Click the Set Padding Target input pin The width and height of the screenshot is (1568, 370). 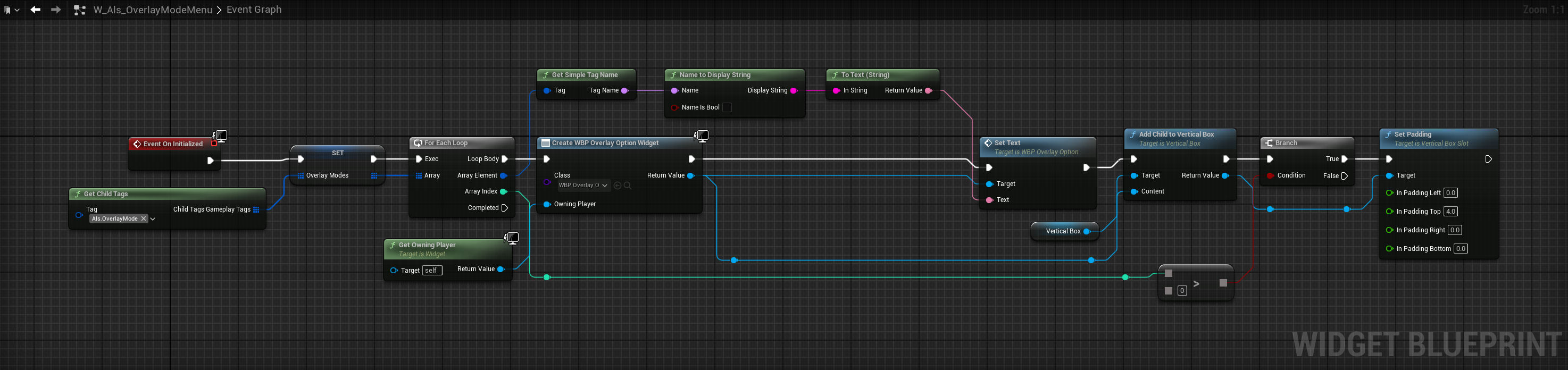[x=1390, y=175]
